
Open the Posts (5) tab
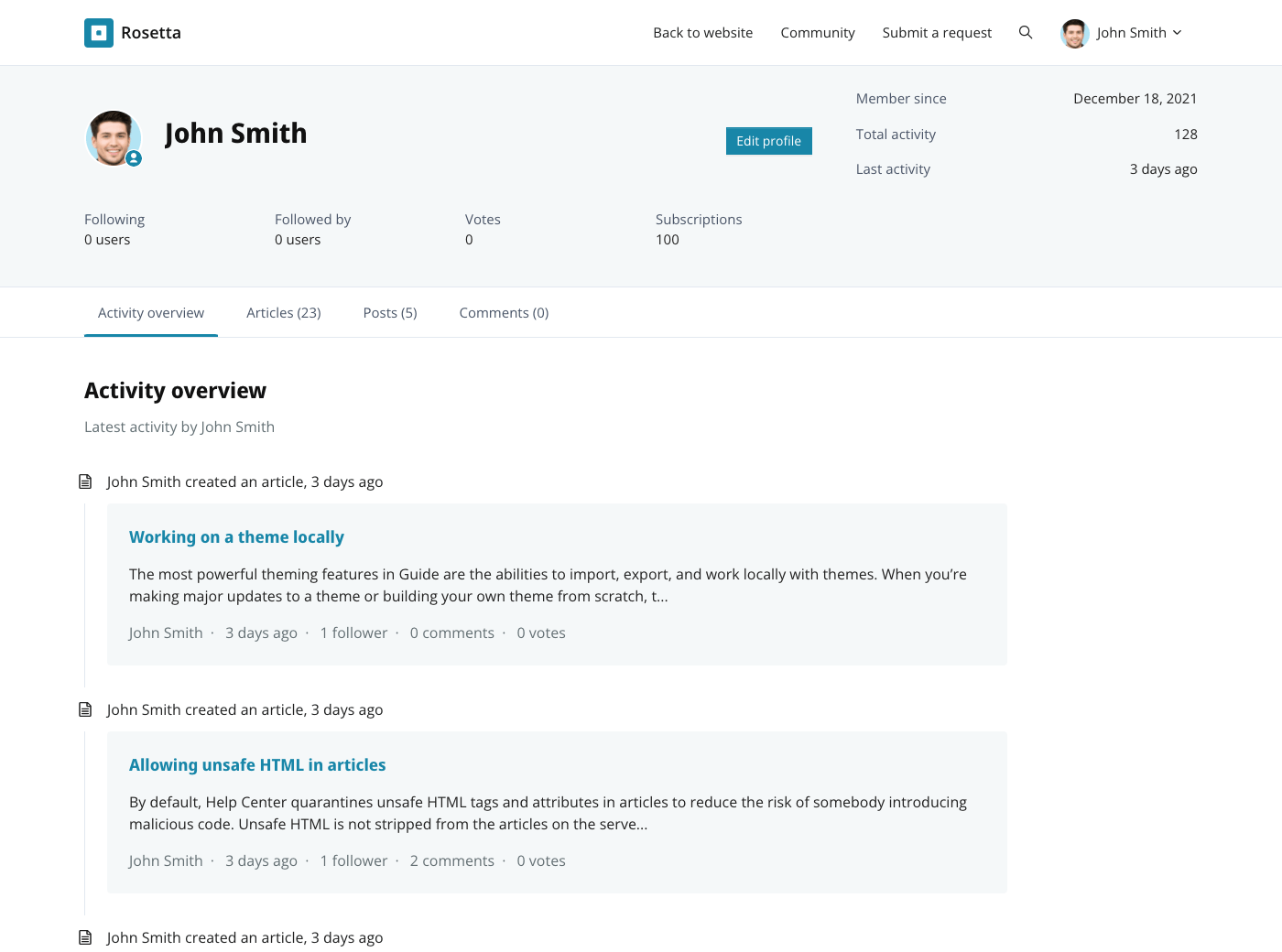tap(389, 313)
